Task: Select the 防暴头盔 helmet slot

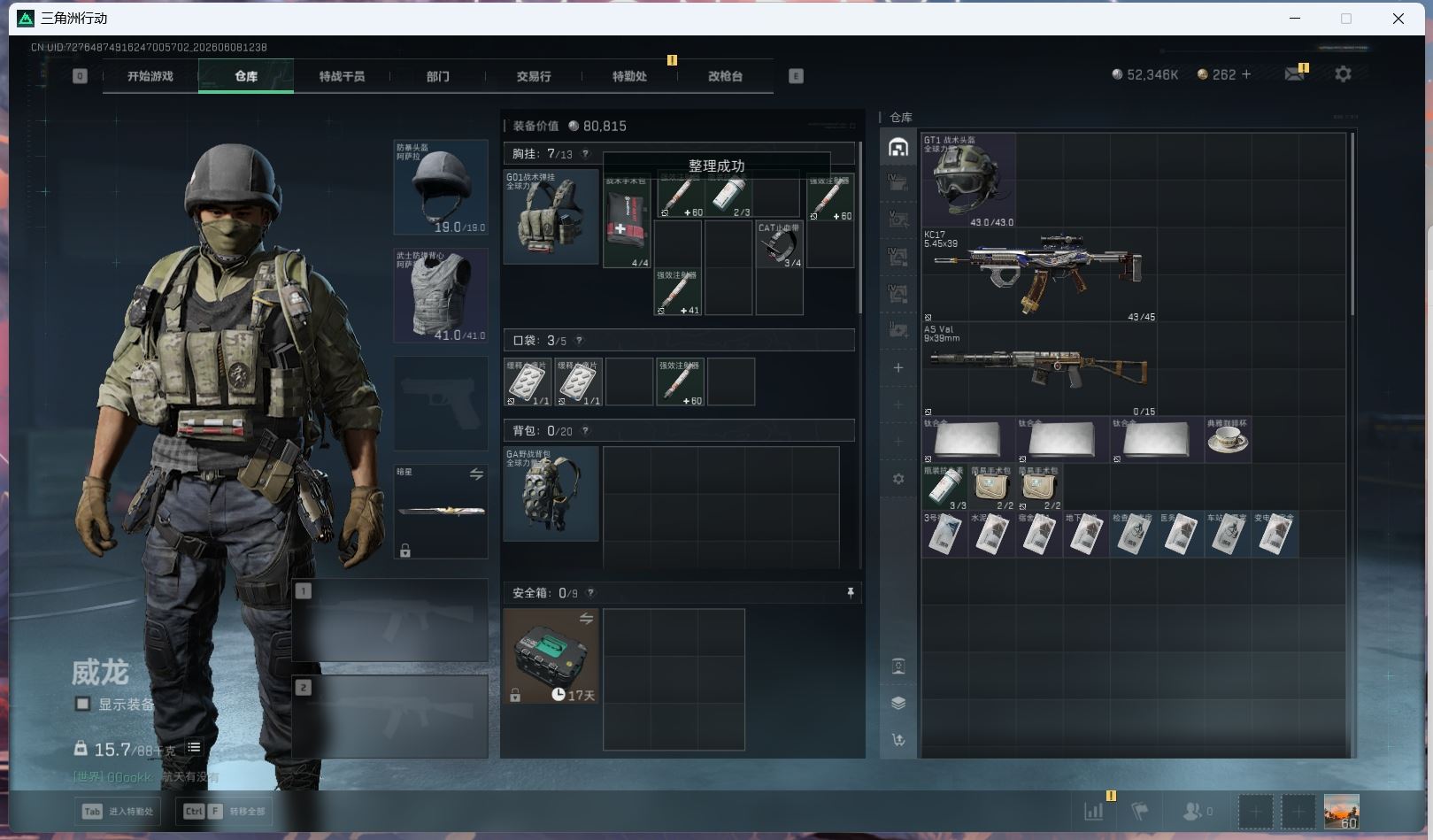Action: click(441, 187)
